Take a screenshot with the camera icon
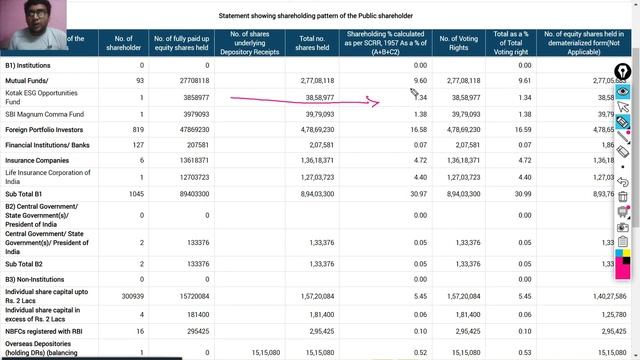Image resolution: width=640 pixels, height=360 pixels. 622,227
